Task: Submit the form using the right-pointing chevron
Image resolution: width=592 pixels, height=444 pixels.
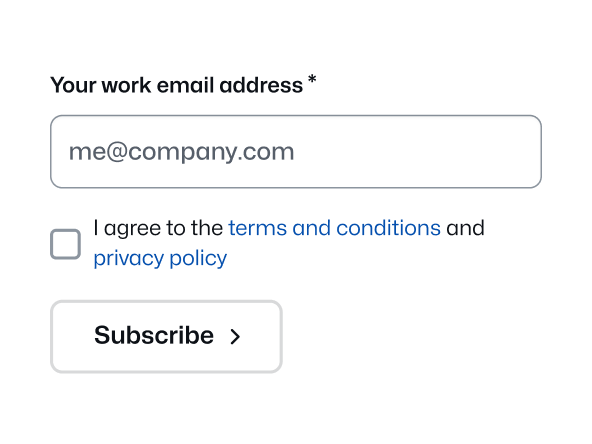Action: coord(235,336)
